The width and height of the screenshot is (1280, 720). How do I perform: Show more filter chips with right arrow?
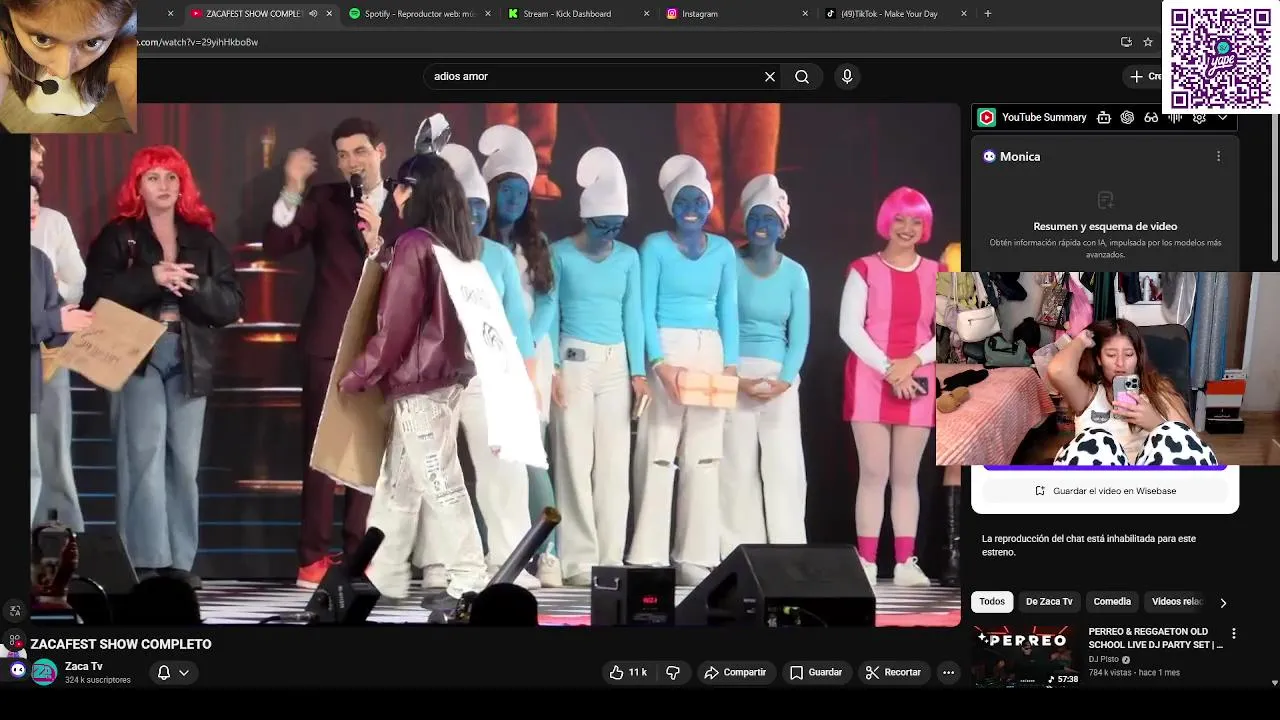tap(1223, 603)
